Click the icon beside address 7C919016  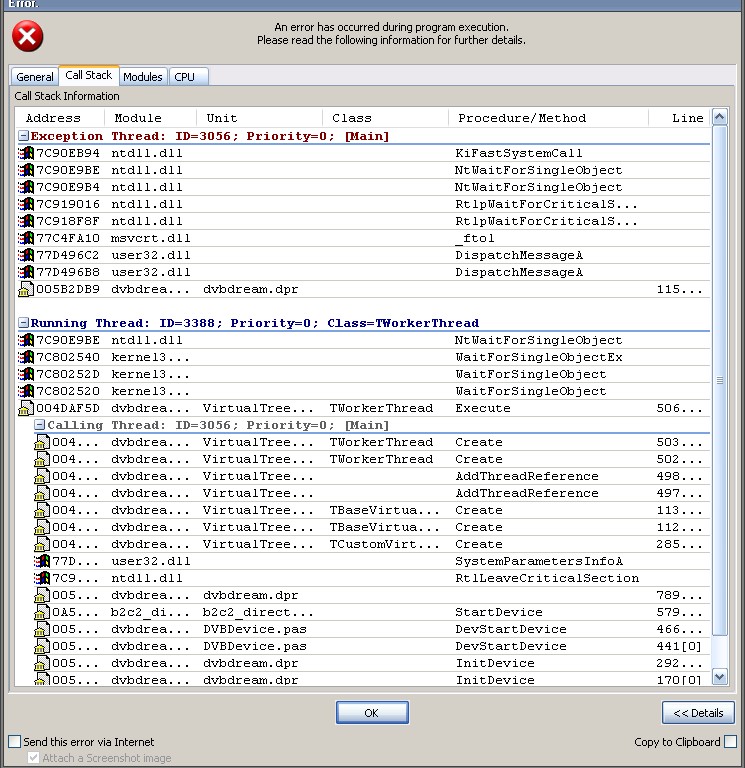click(x=26, y=204)
